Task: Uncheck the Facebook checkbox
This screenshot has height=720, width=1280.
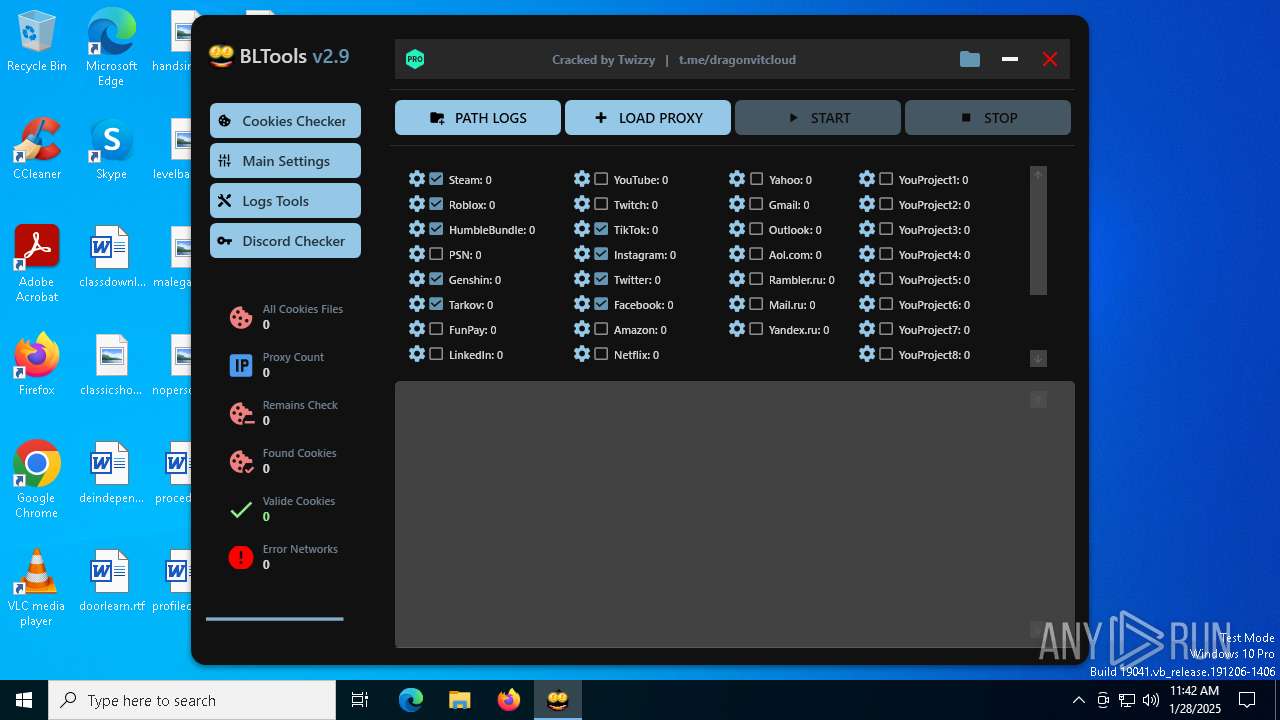Action: coord(601,304)
